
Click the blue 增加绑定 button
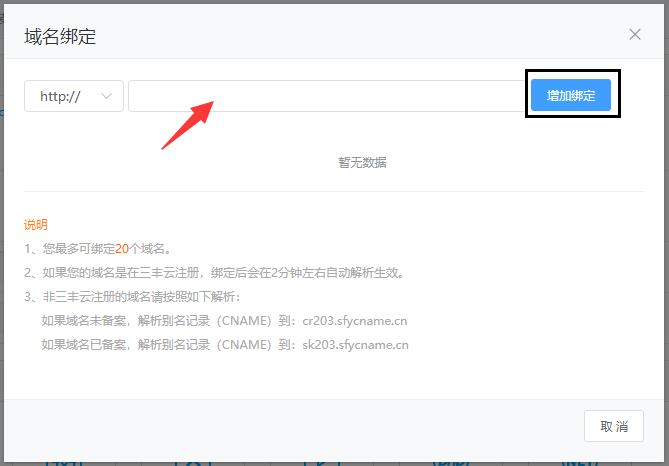click(x=571, y=95)
